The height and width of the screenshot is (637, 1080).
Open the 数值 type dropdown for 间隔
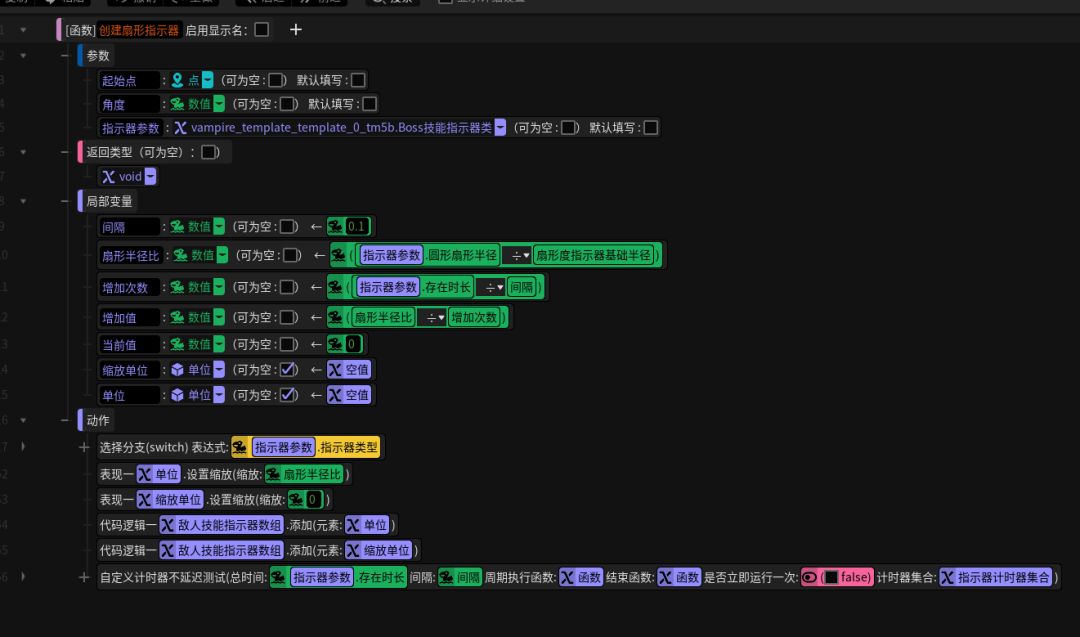[x=219, y=227]
